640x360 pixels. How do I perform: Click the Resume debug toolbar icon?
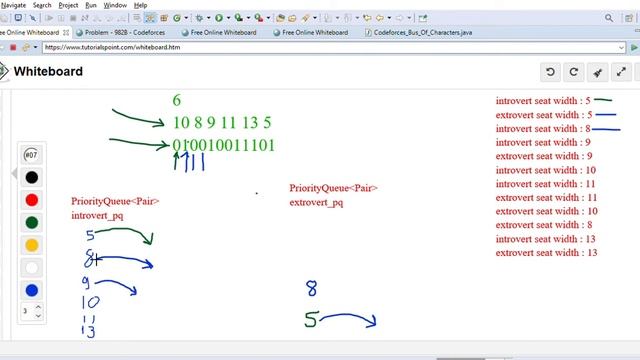(49, 18)
